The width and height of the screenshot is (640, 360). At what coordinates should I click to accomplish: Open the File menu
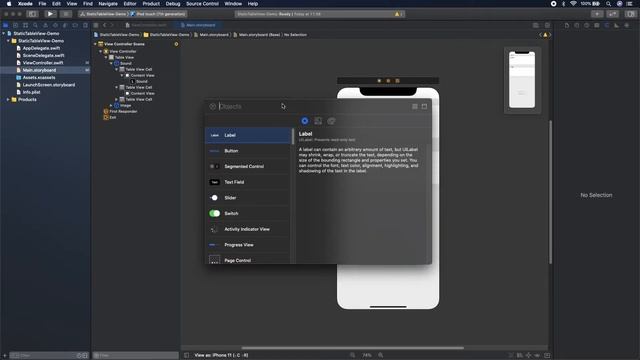point(42,4)
